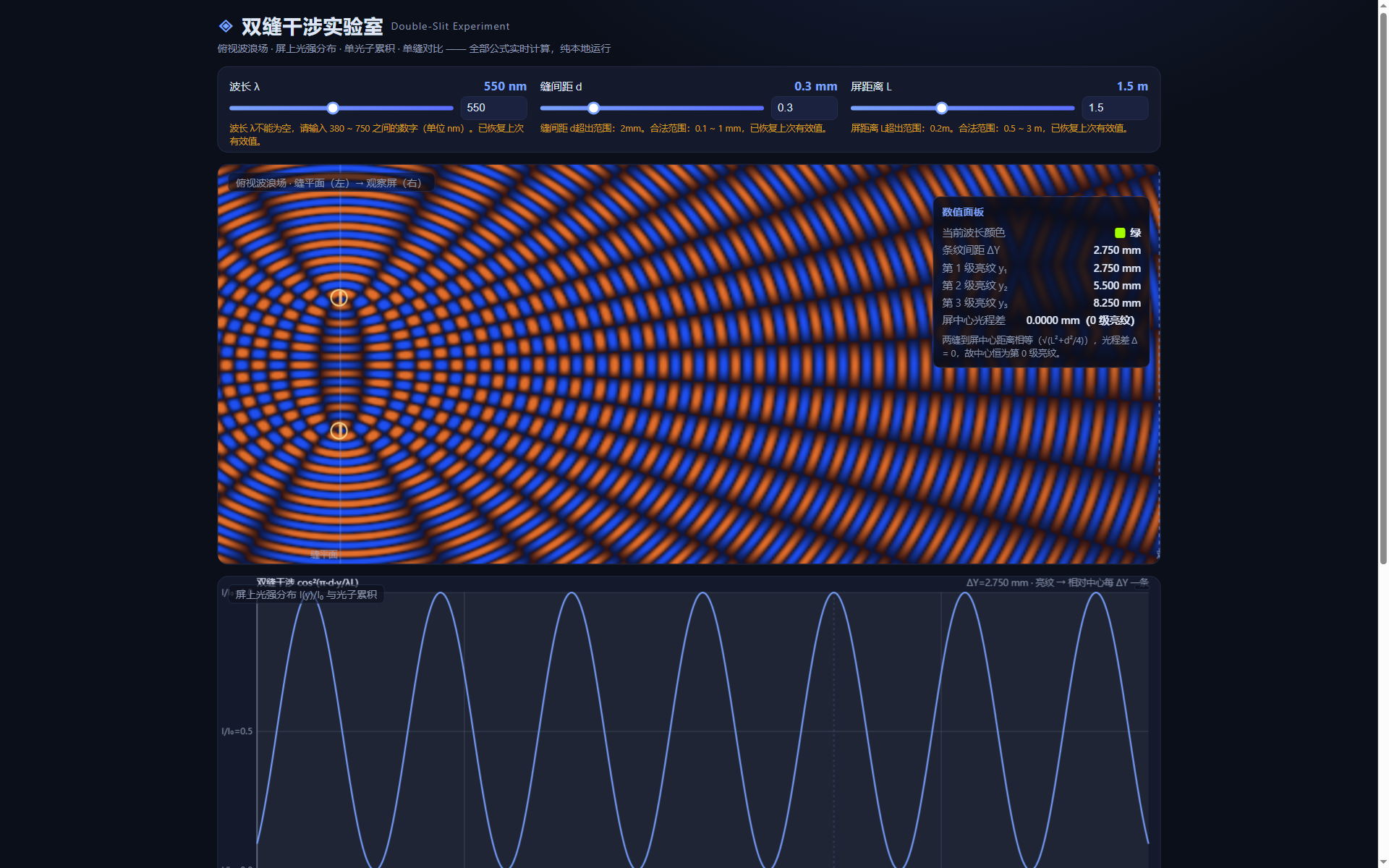Click the 条纹间距 ΔY value of 2.750 mm

pyautogui.click(x=1117, y=250)
